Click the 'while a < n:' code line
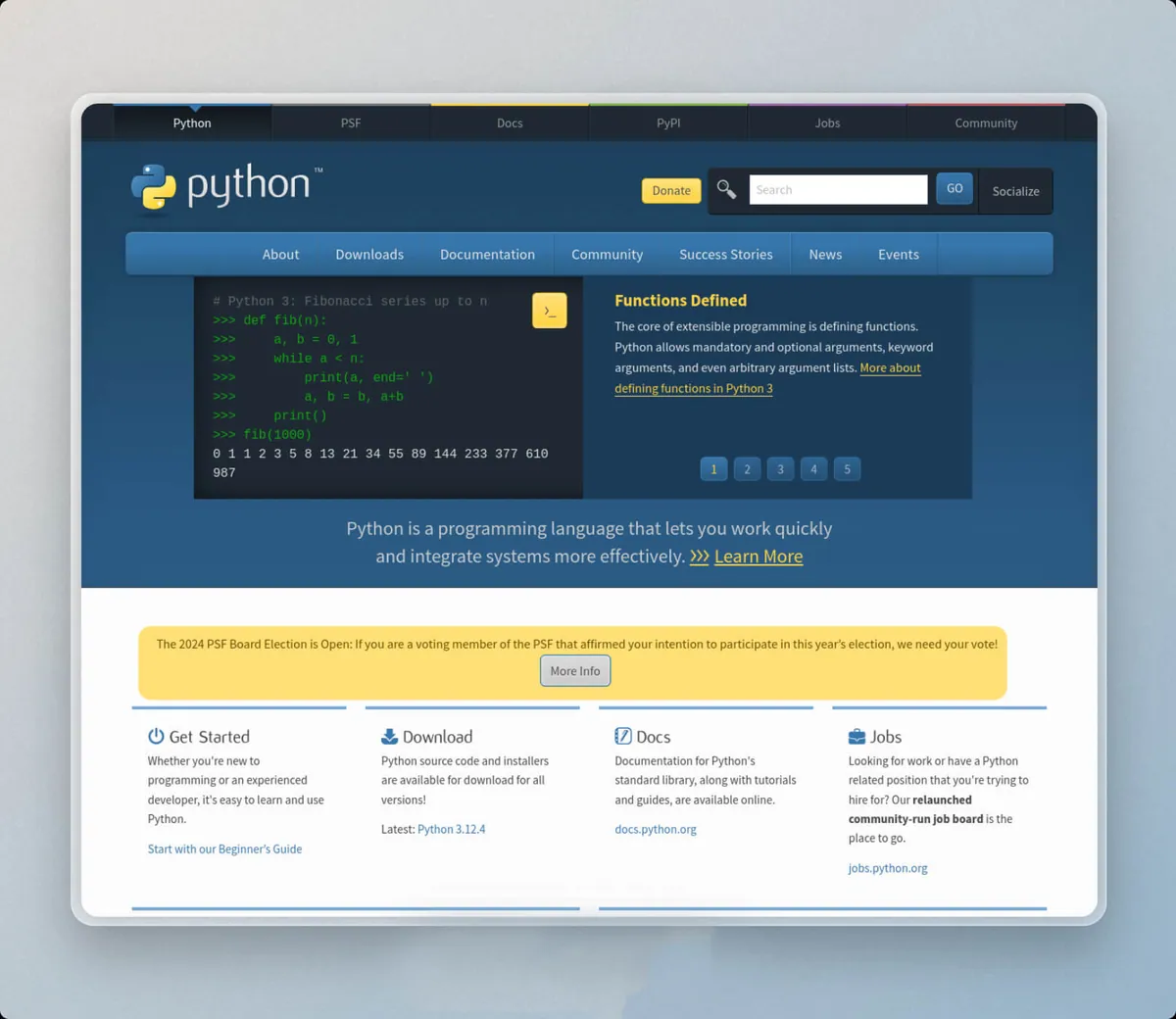This screenshot has height=1019, width=1176. 289,359
